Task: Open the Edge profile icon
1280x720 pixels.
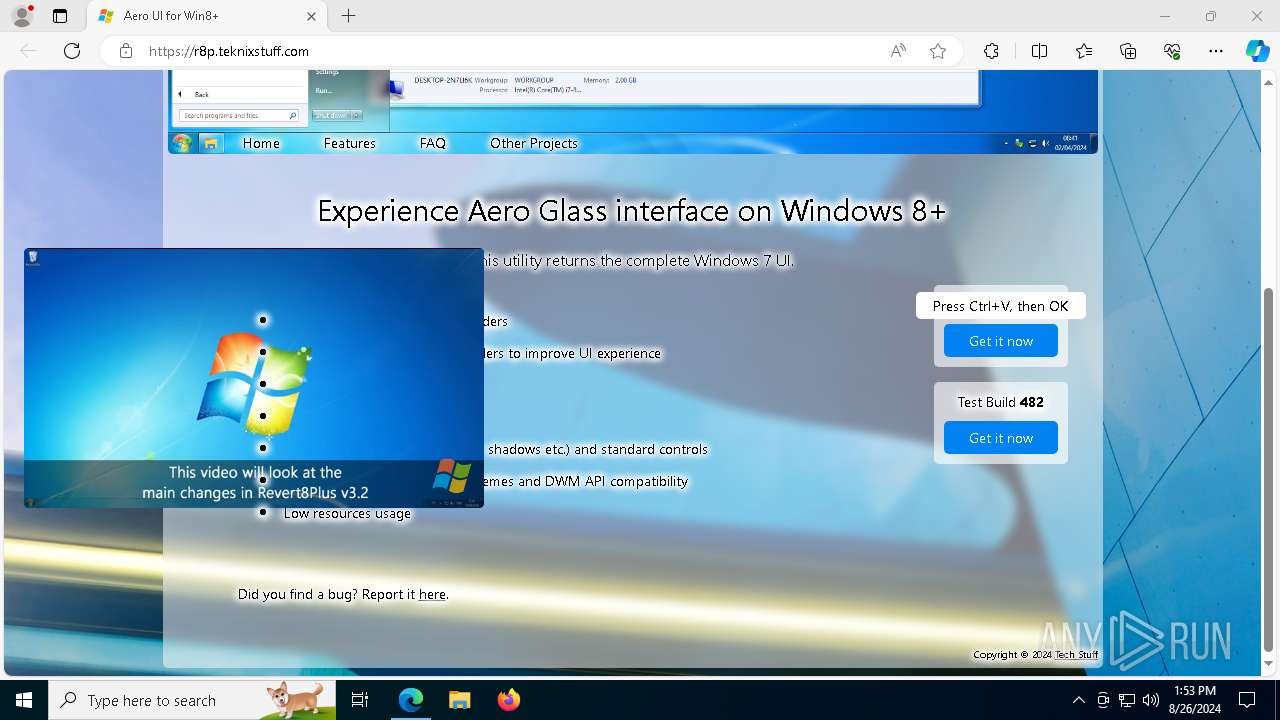Action: [21, 16]
